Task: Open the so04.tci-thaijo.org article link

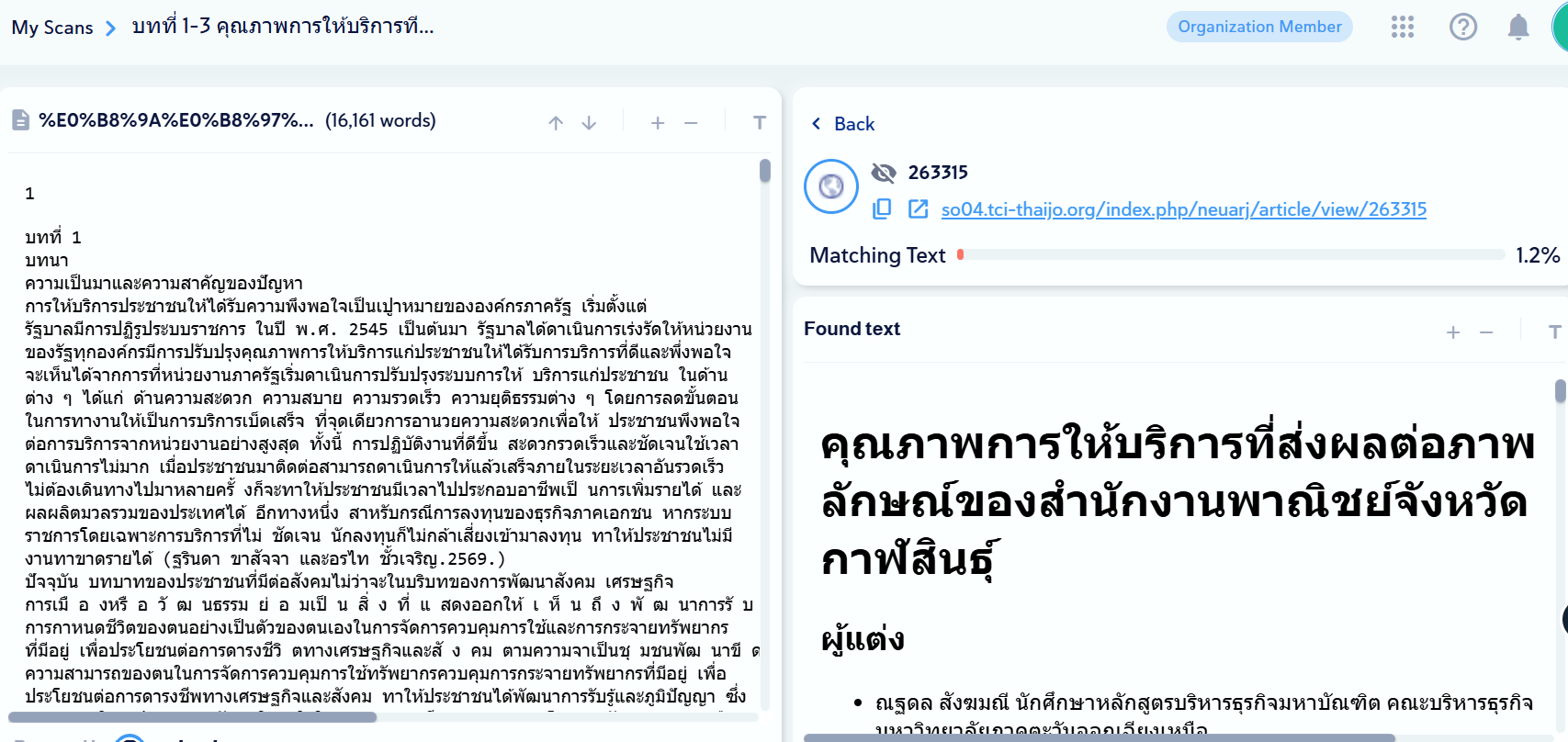Action: 1184,209
